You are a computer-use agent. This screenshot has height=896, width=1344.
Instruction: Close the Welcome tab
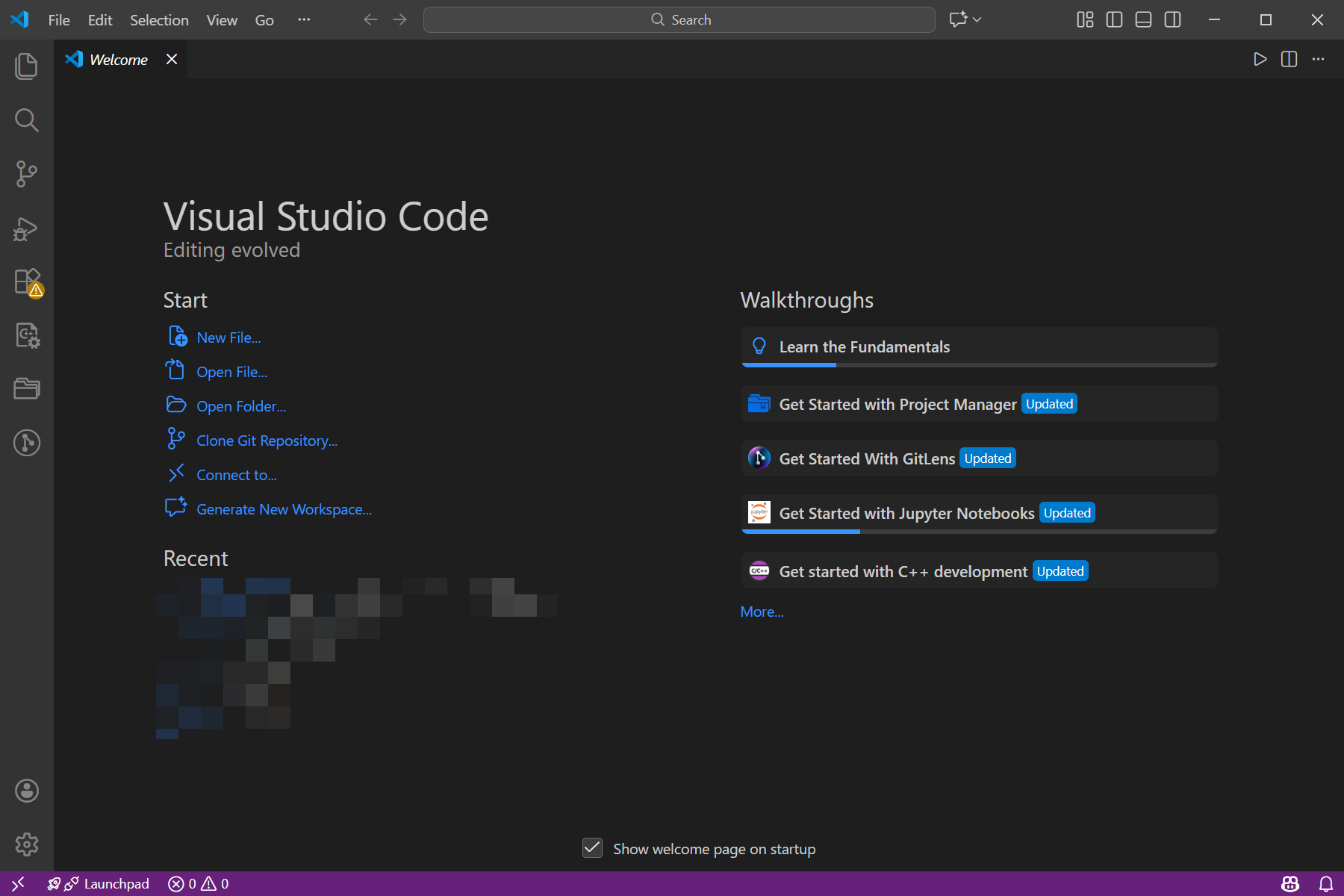coord(172,59)
